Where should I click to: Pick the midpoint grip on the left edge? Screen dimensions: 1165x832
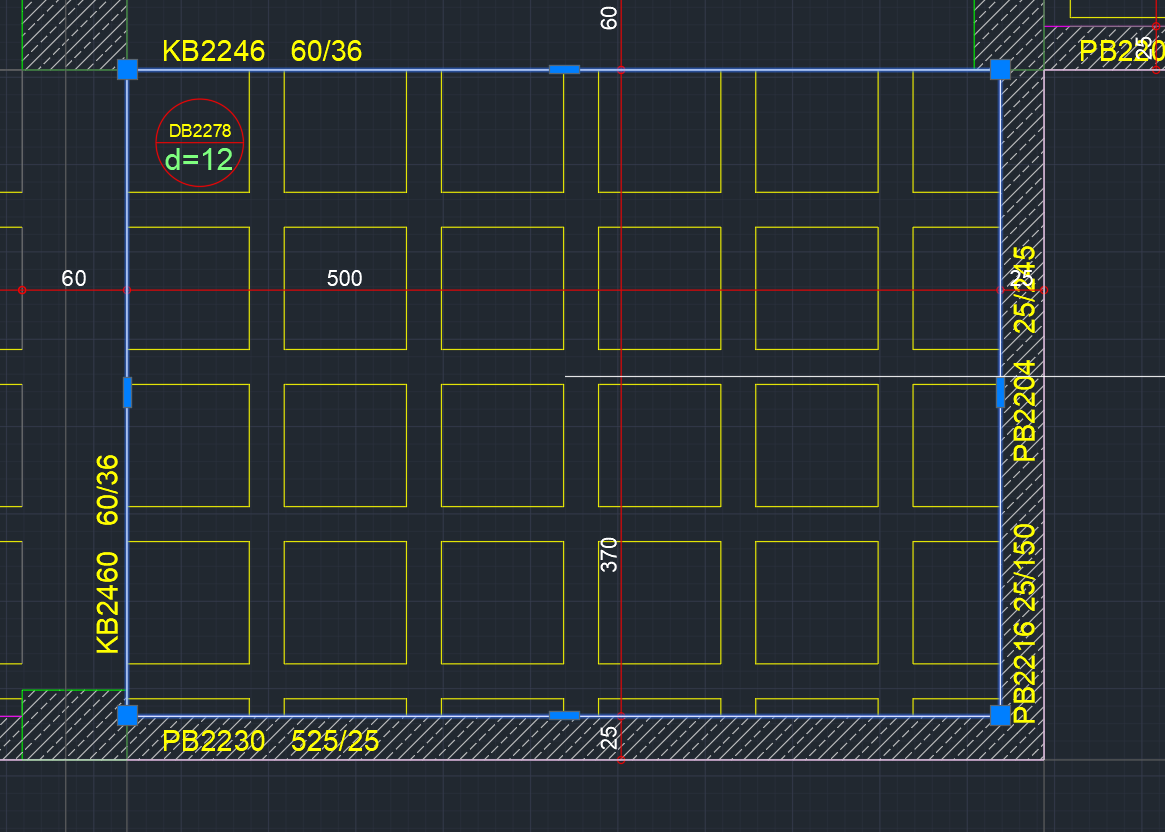127,393
